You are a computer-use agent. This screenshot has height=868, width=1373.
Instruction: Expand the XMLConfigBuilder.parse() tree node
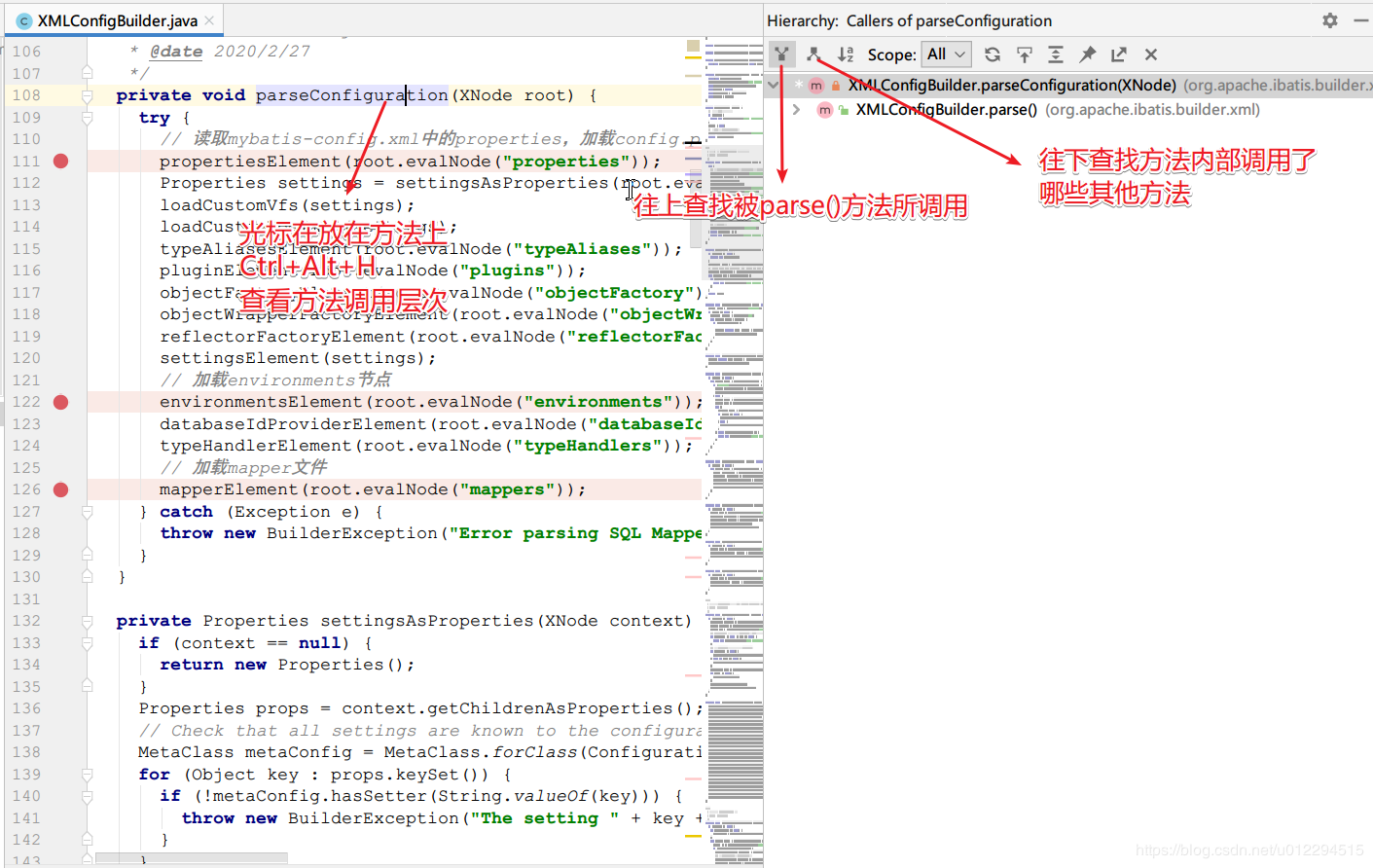click(x=797, y=110)
